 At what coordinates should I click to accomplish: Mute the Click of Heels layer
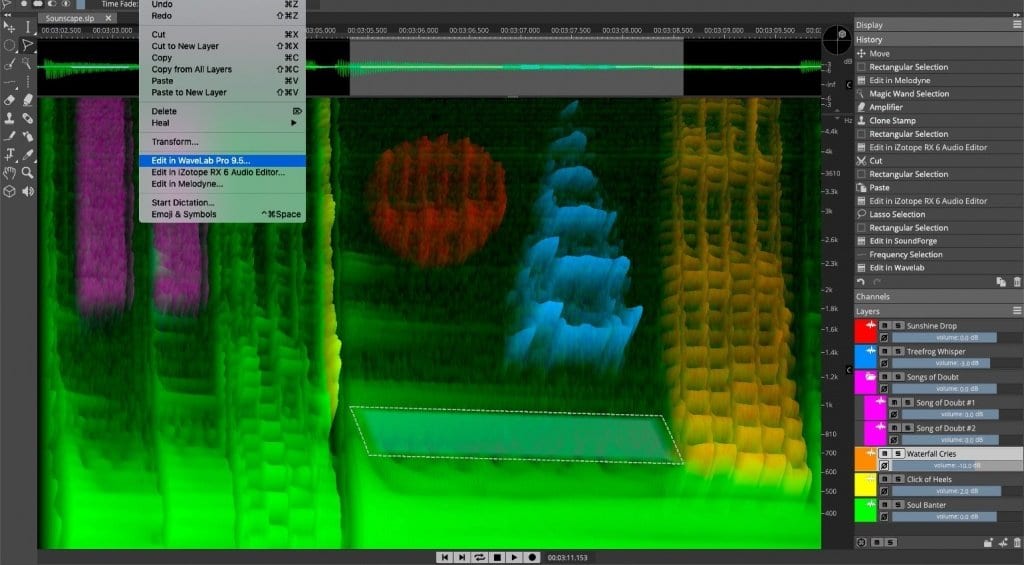click(885, 479)
